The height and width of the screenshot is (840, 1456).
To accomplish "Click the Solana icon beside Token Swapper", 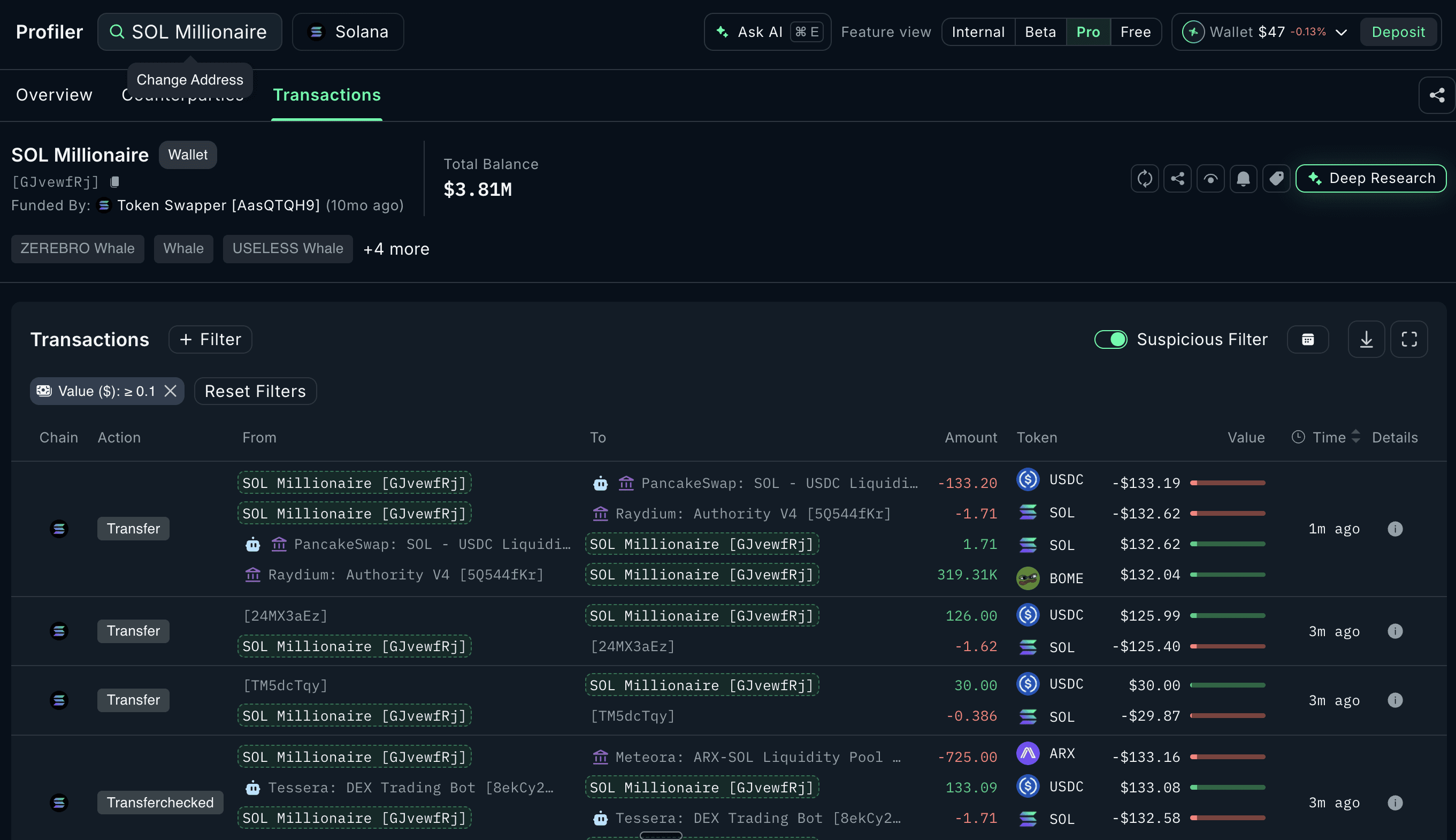I will 104,205.
